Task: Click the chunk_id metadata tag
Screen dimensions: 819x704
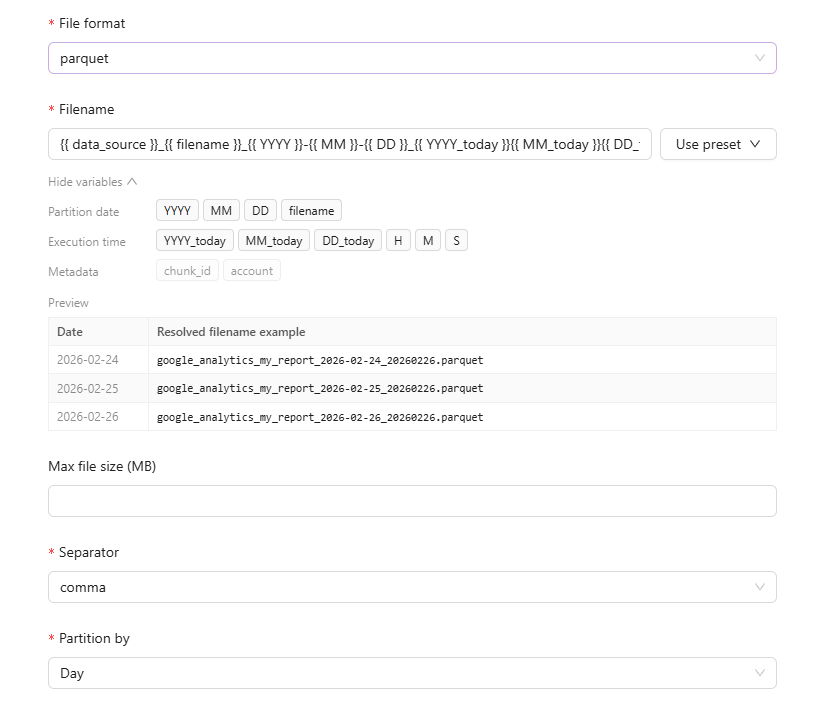Action: click(187, 271)
